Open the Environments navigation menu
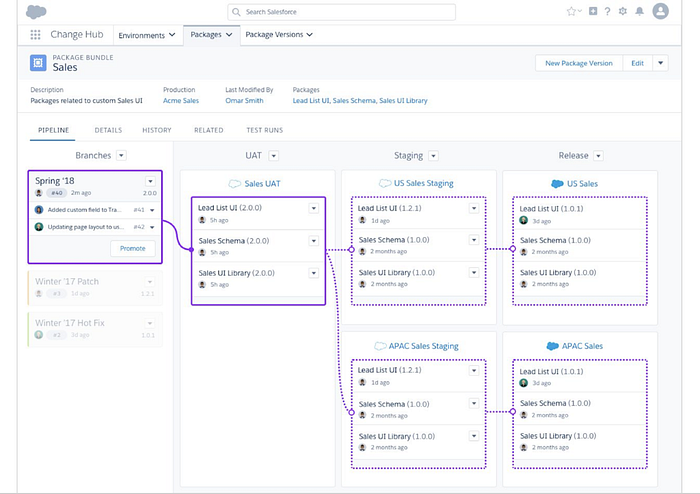 tap(146, 35)
